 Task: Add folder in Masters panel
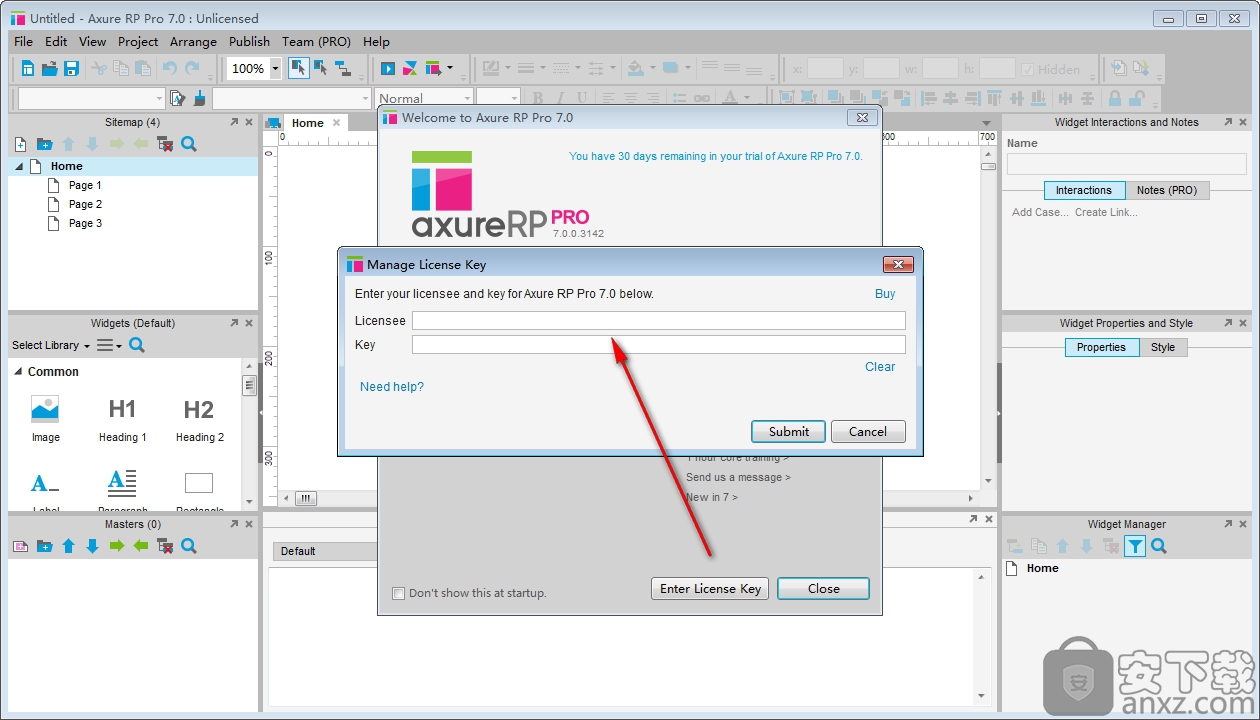tap(44, 546)
